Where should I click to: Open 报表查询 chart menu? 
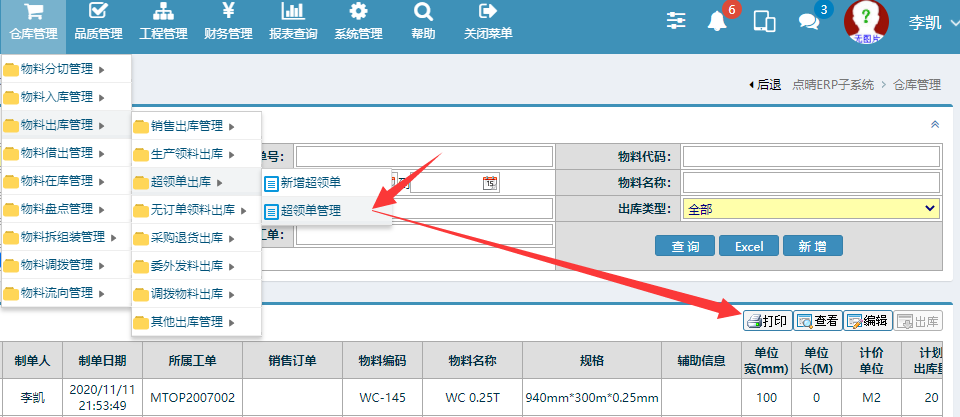[x=293, y=22]
